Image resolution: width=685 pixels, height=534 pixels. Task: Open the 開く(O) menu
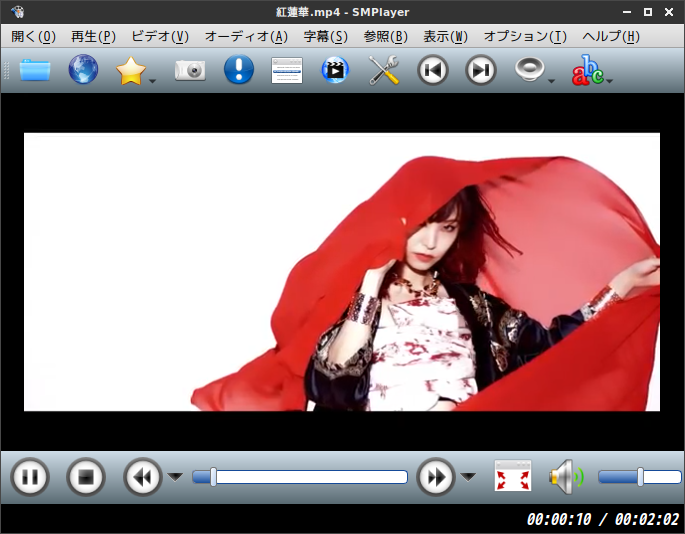pos(34,36)
